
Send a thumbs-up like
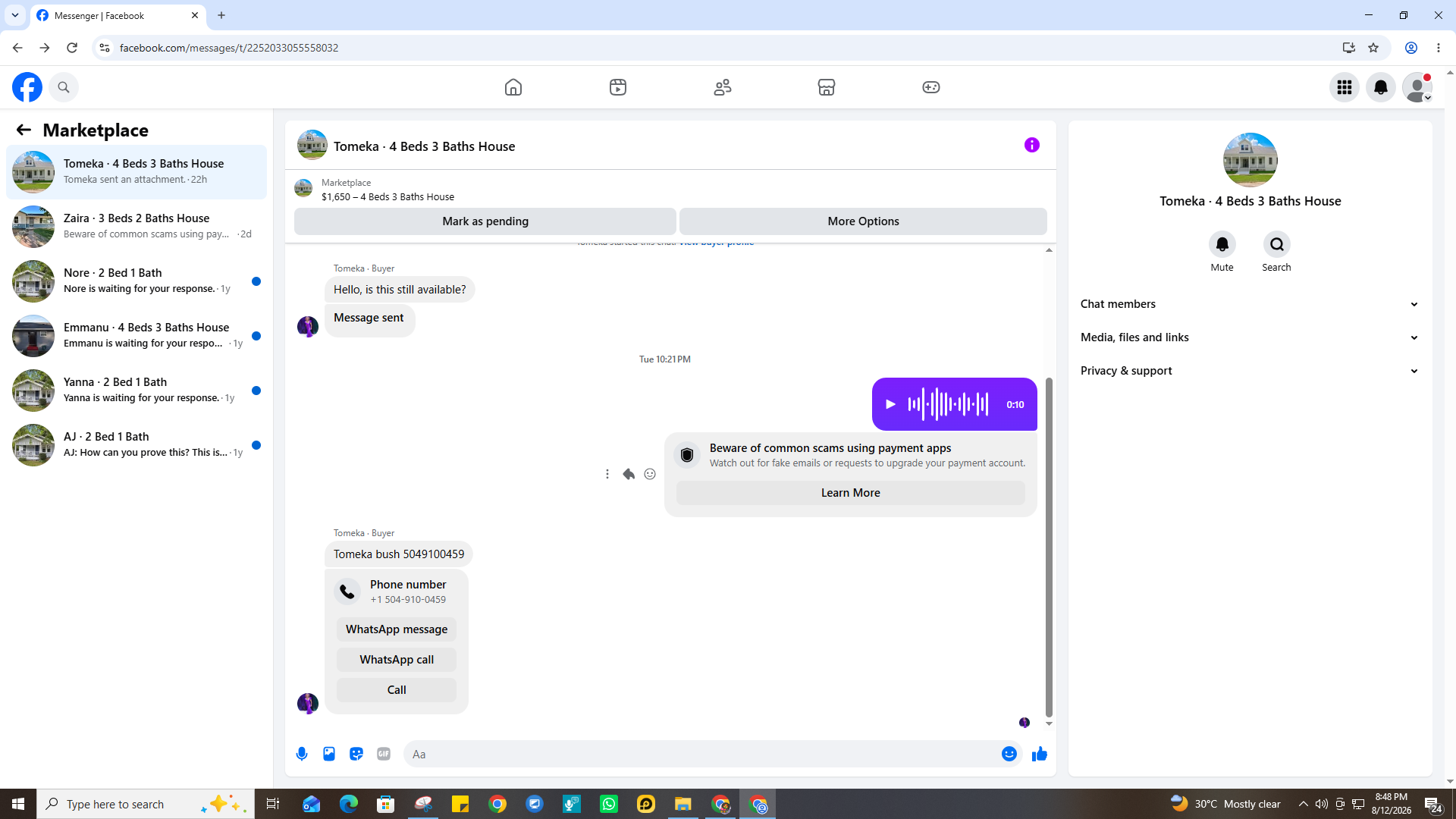point(1040,754)
